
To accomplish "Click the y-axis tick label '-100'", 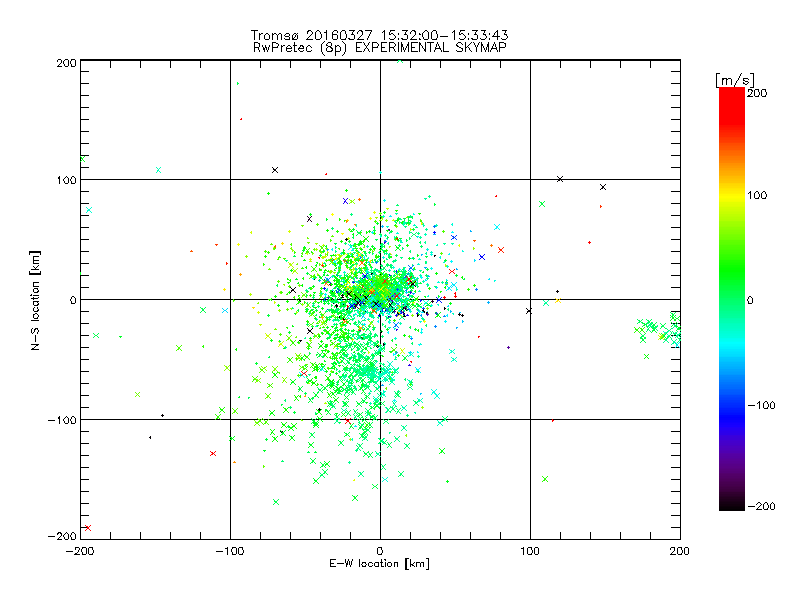I will [x=62, y=420].
